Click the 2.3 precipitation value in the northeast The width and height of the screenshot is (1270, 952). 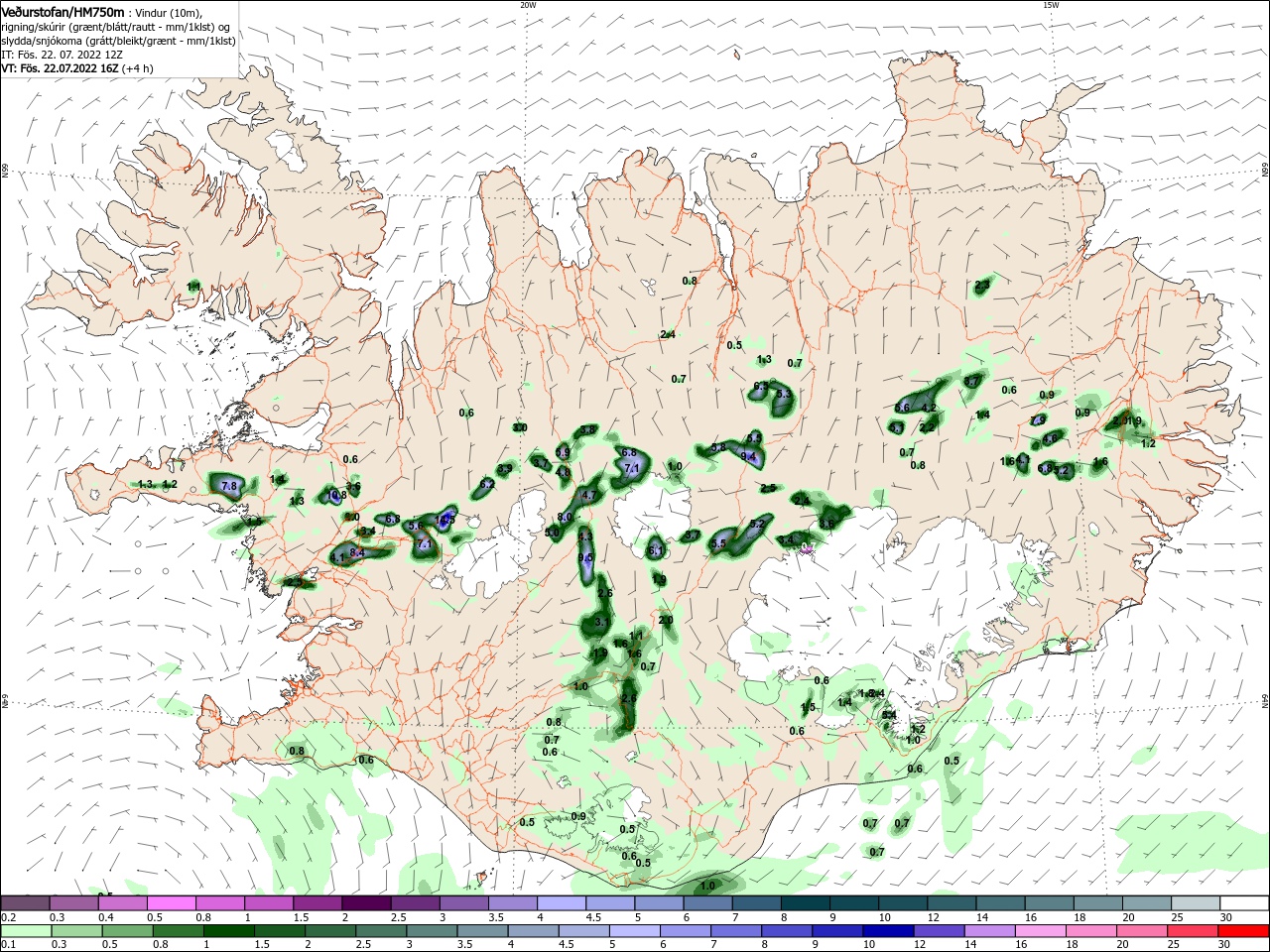[x=982, y=286]
